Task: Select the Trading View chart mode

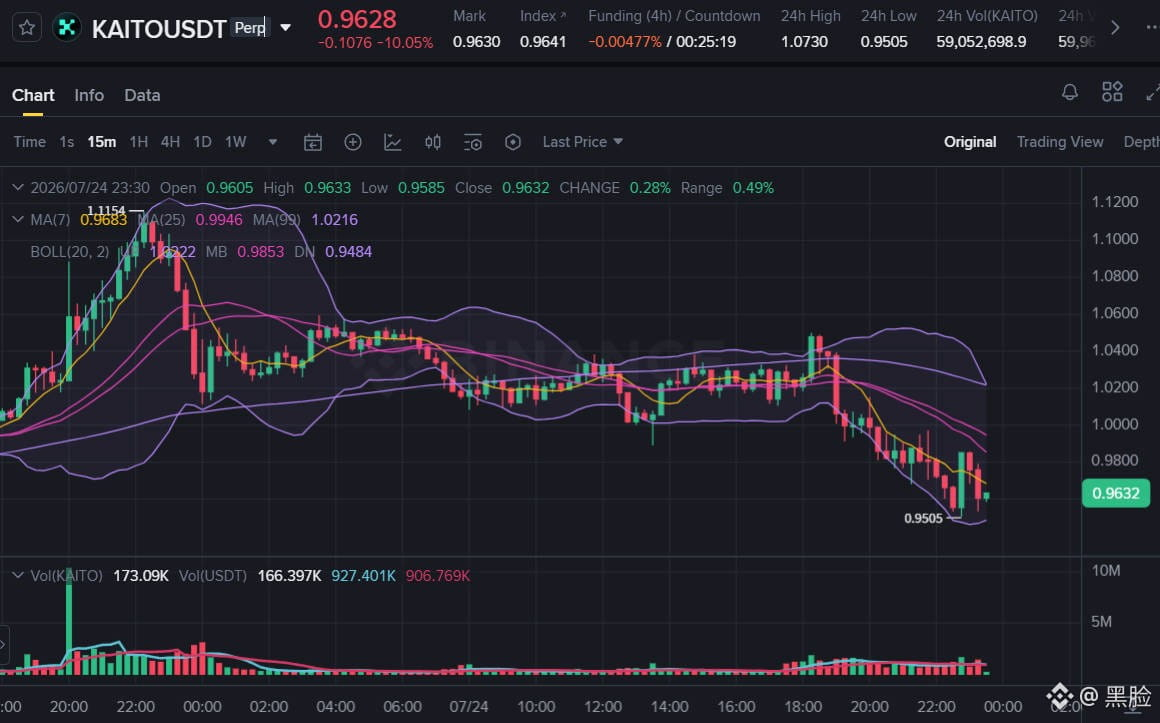Action: click(1059, 142)
